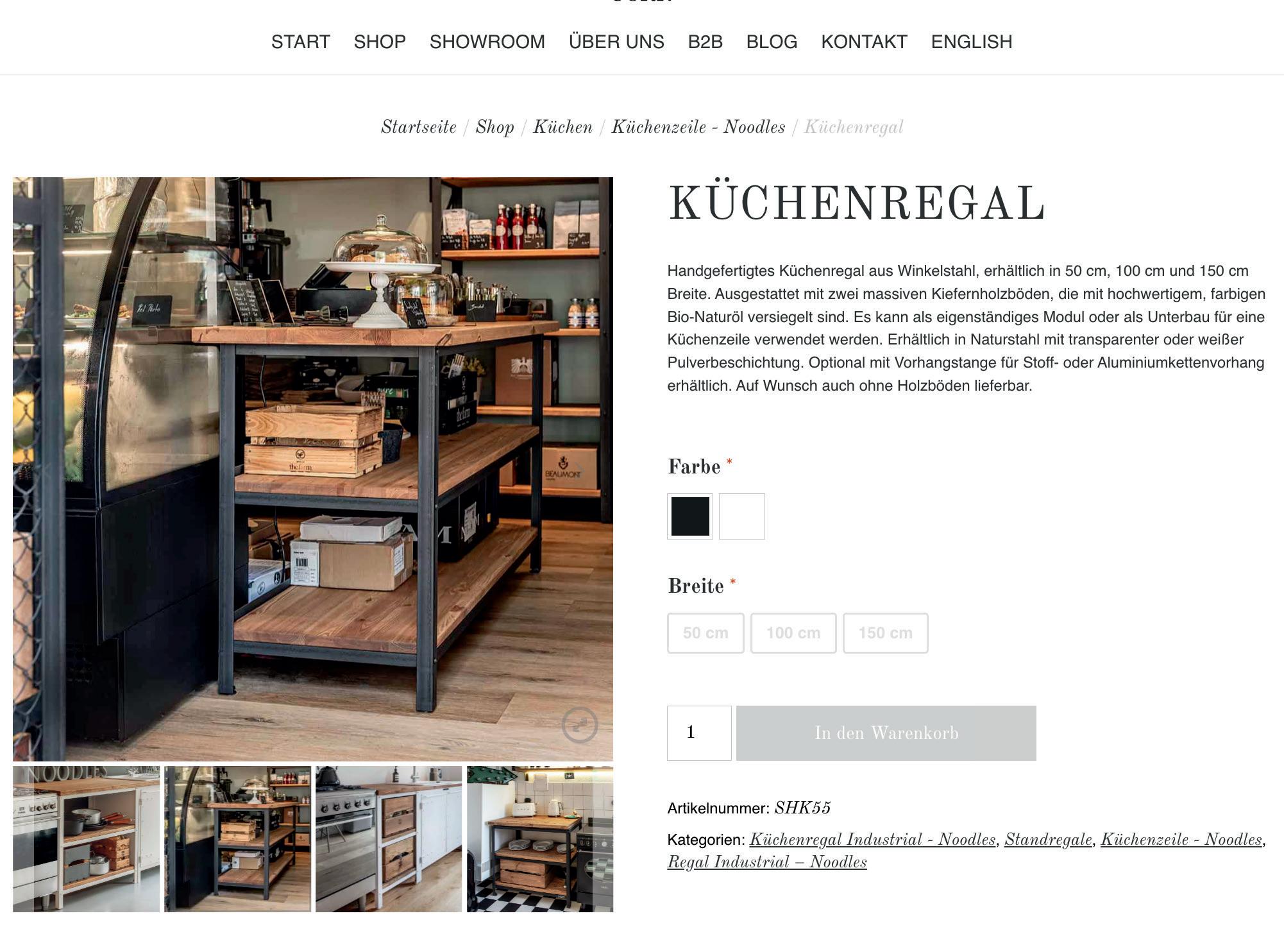The height and width of the screenshot is (952, 1284).
Task: Click the Startseite breadcrumb link
Action: pyautogui.click(x=419, y=127)
